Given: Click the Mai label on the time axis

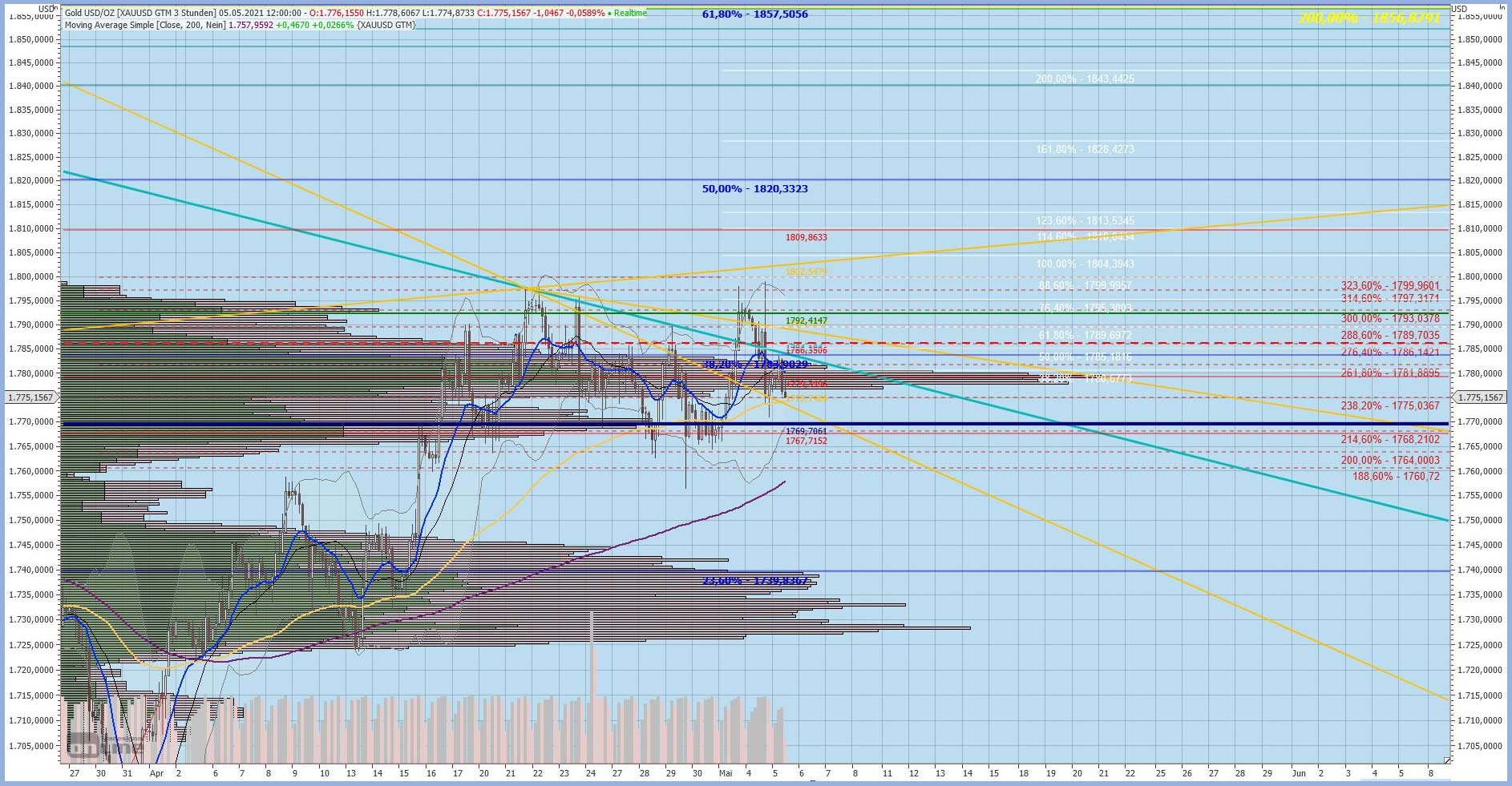Looking at the screenshot, I should click(726, 773).
